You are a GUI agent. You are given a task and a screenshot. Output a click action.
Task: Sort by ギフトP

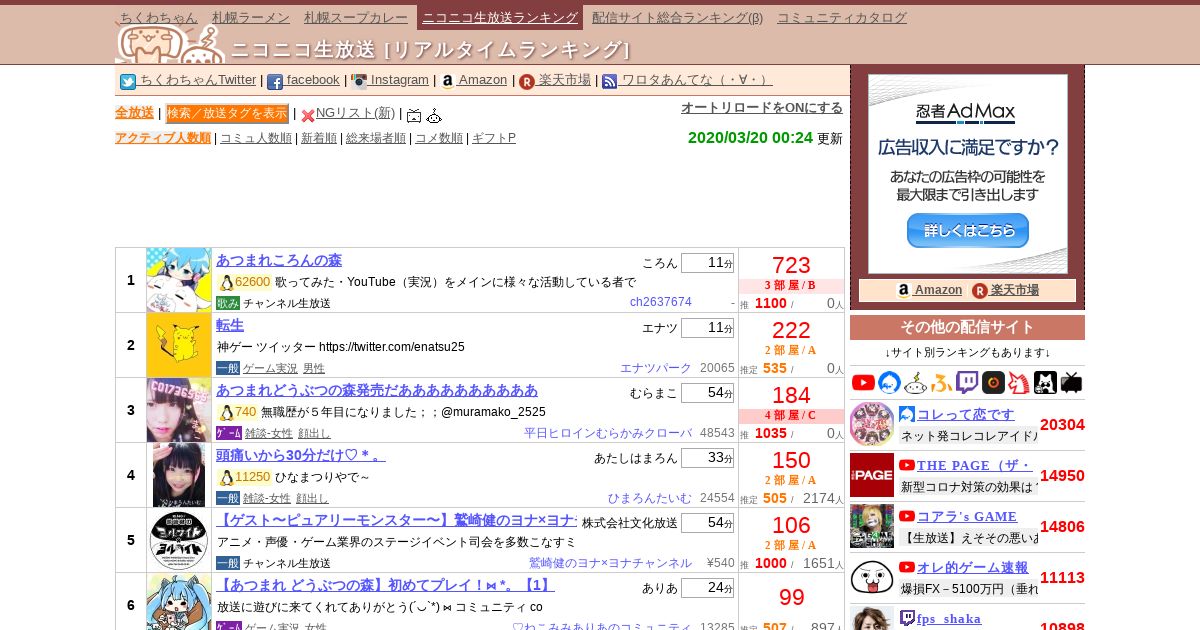[x=494, y=138]
